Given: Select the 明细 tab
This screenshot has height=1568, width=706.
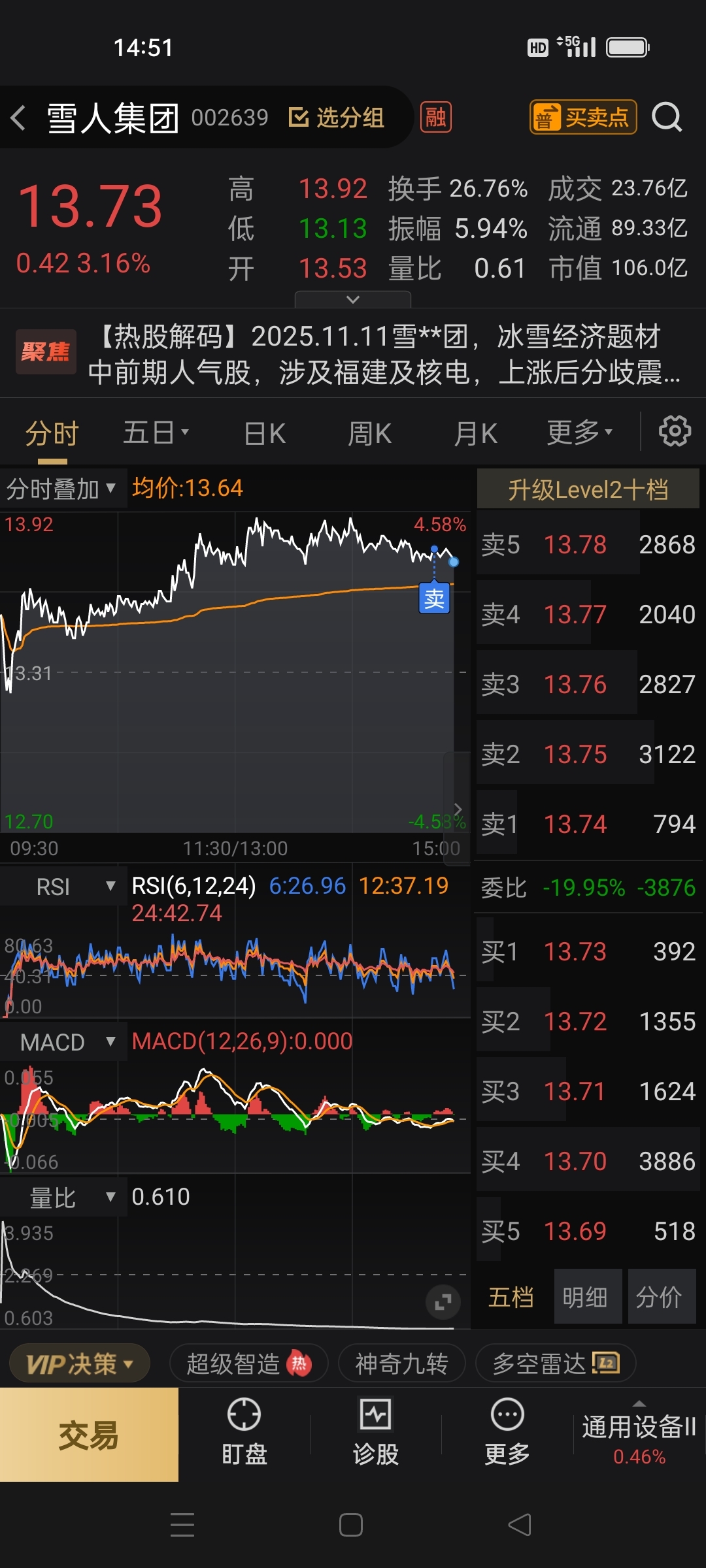Looking at the screenshot, I should [588, 1297].
